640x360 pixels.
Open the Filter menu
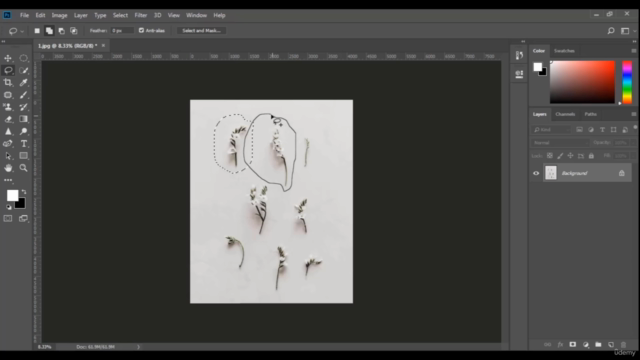click(141, 15)
